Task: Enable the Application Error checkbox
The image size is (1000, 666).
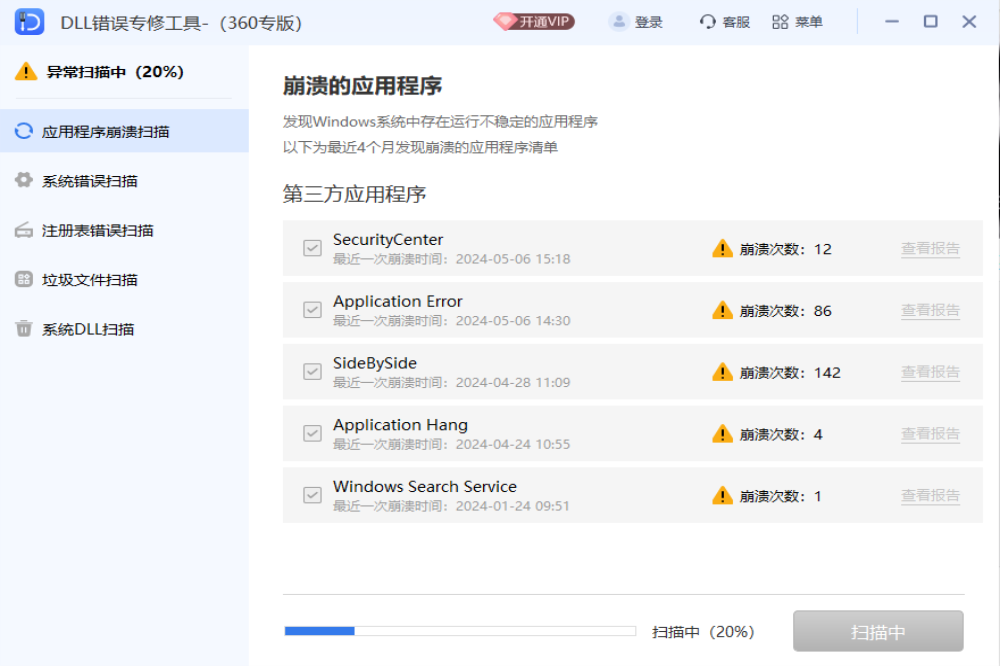Action: click(x=311, y=310)
